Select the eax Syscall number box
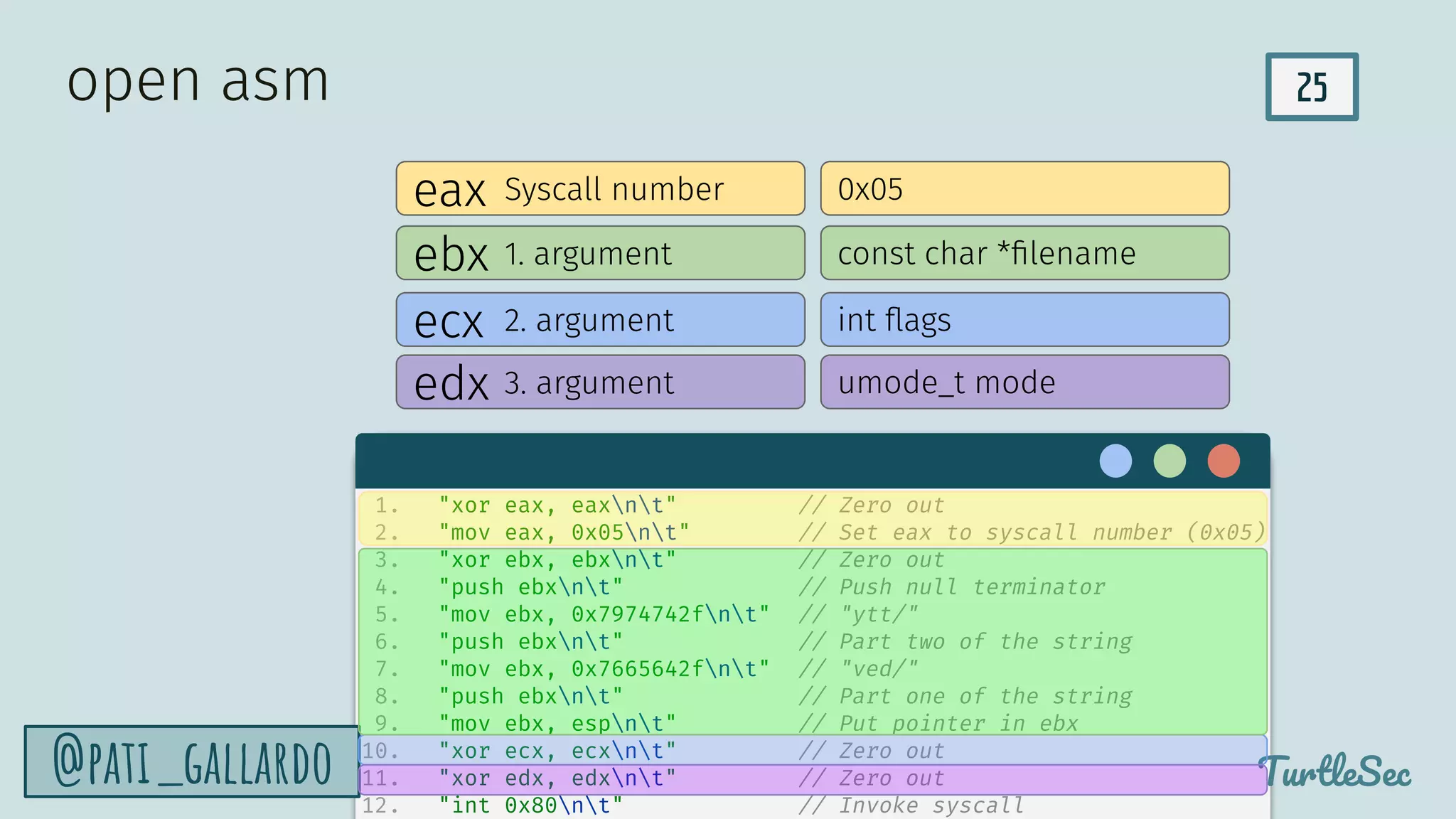 pos(600,189)
